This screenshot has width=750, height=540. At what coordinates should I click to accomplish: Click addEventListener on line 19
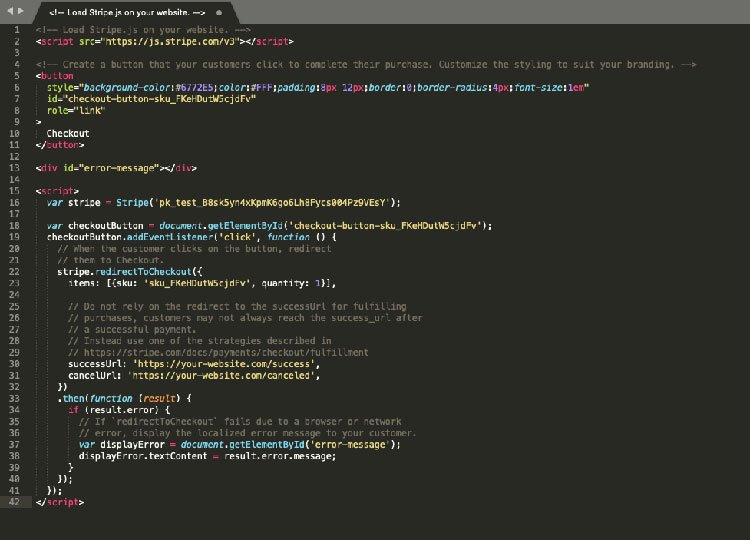[170, 237]
